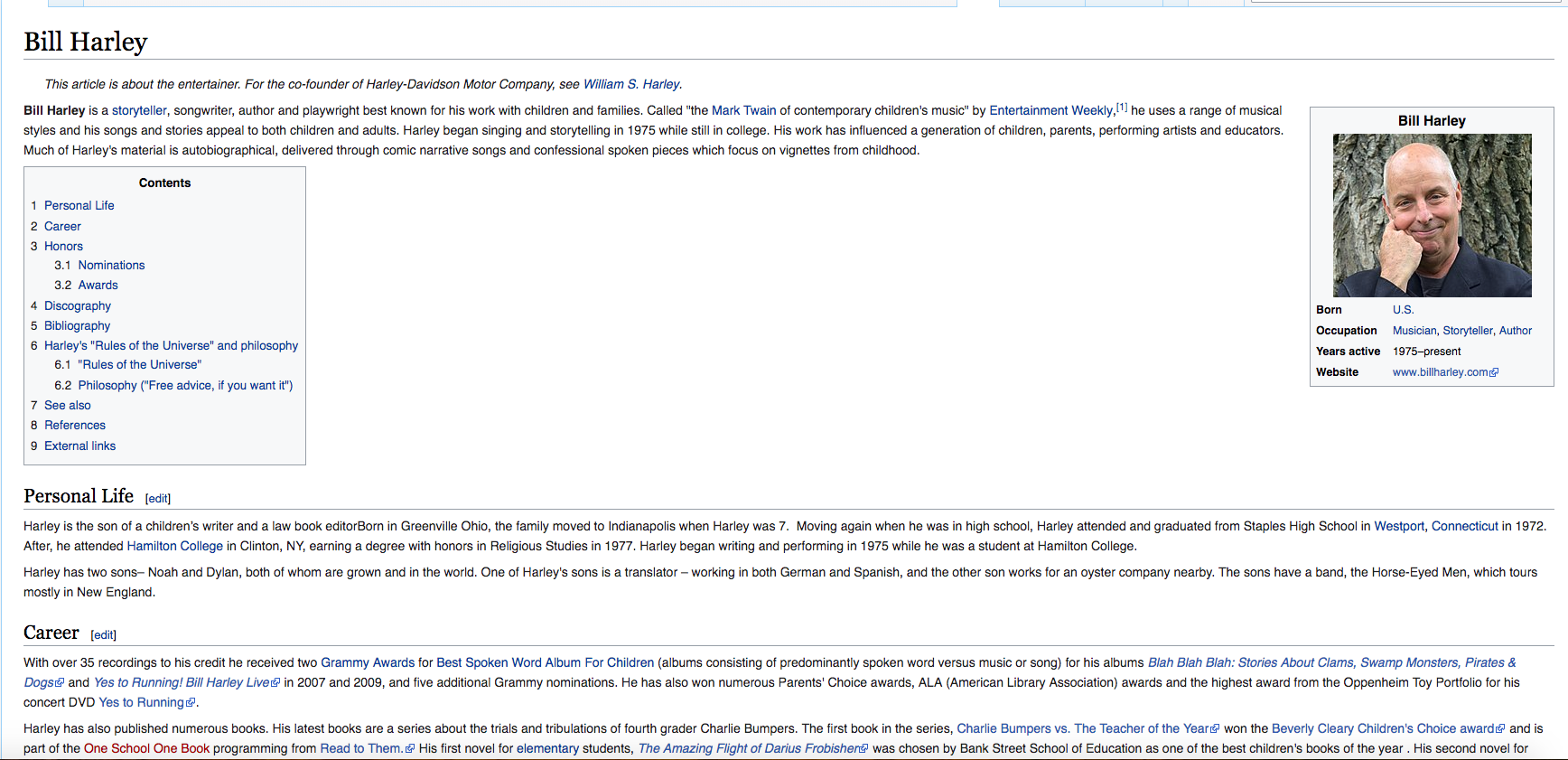The image size is (1568, 760).
Task: Open the Westport link
Action: coord(1399,526)
